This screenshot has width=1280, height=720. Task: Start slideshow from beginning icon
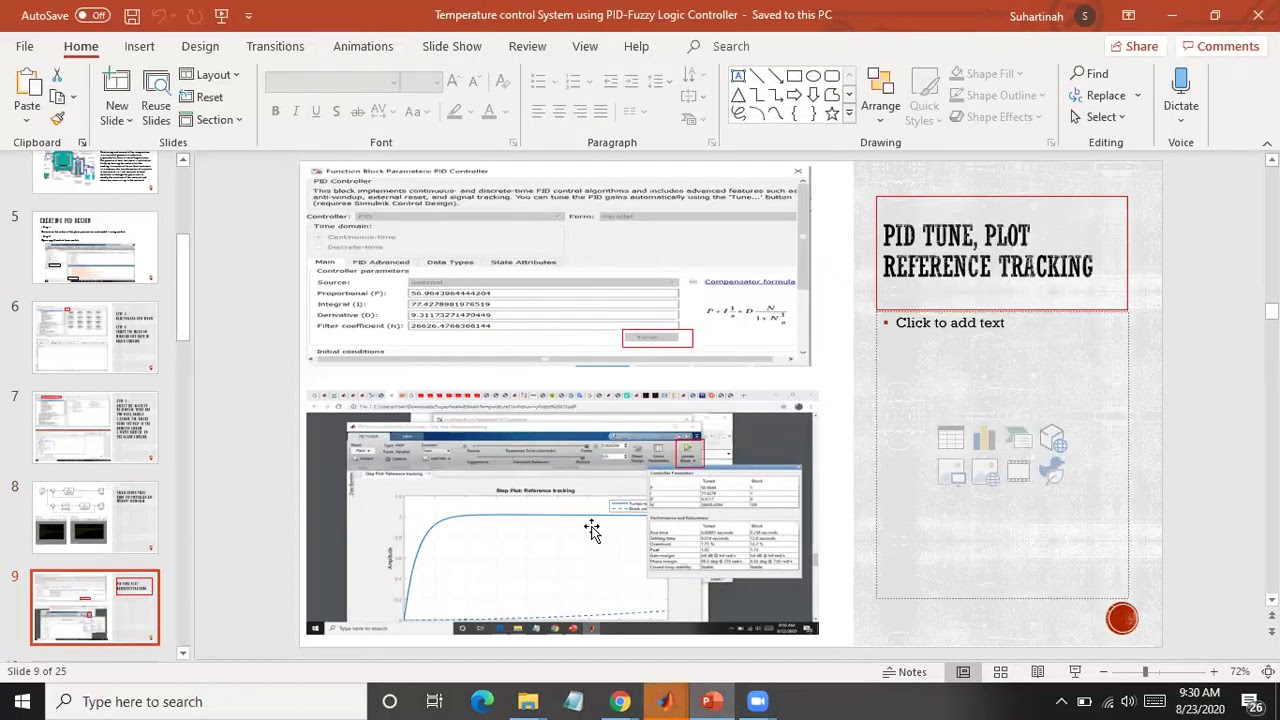[x=221, y=15]
